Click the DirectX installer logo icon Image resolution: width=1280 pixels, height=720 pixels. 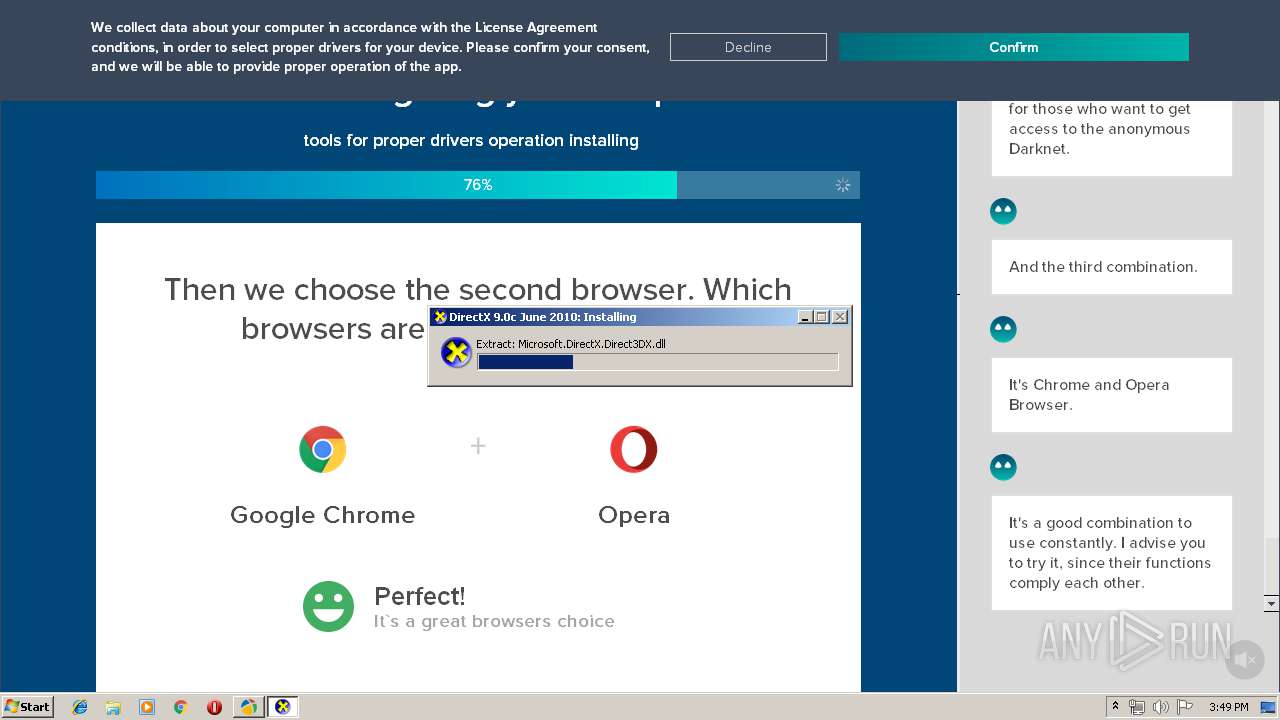(x=456, y=353)
